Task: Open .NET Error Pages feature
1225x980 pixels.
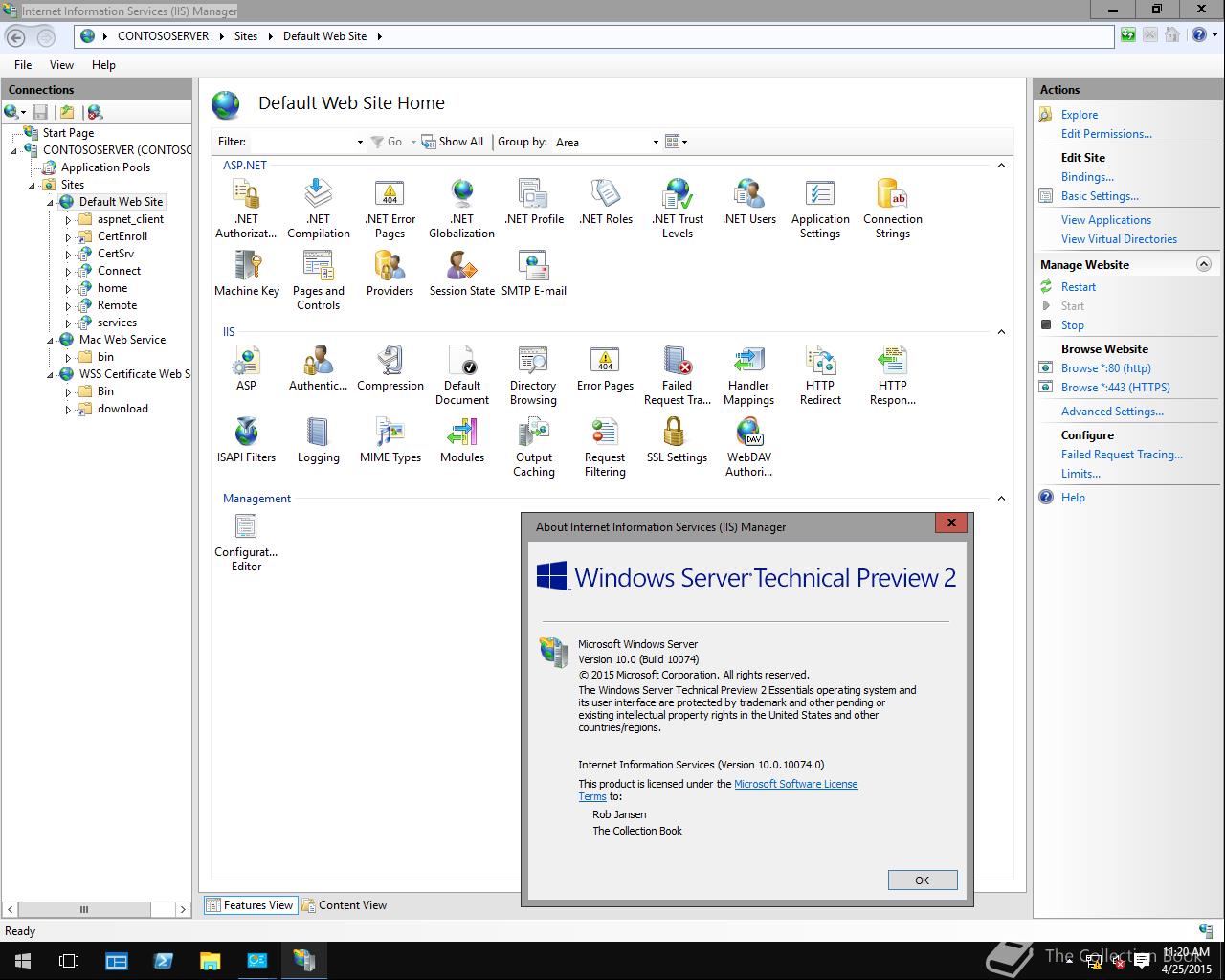Action: point(390,209)
